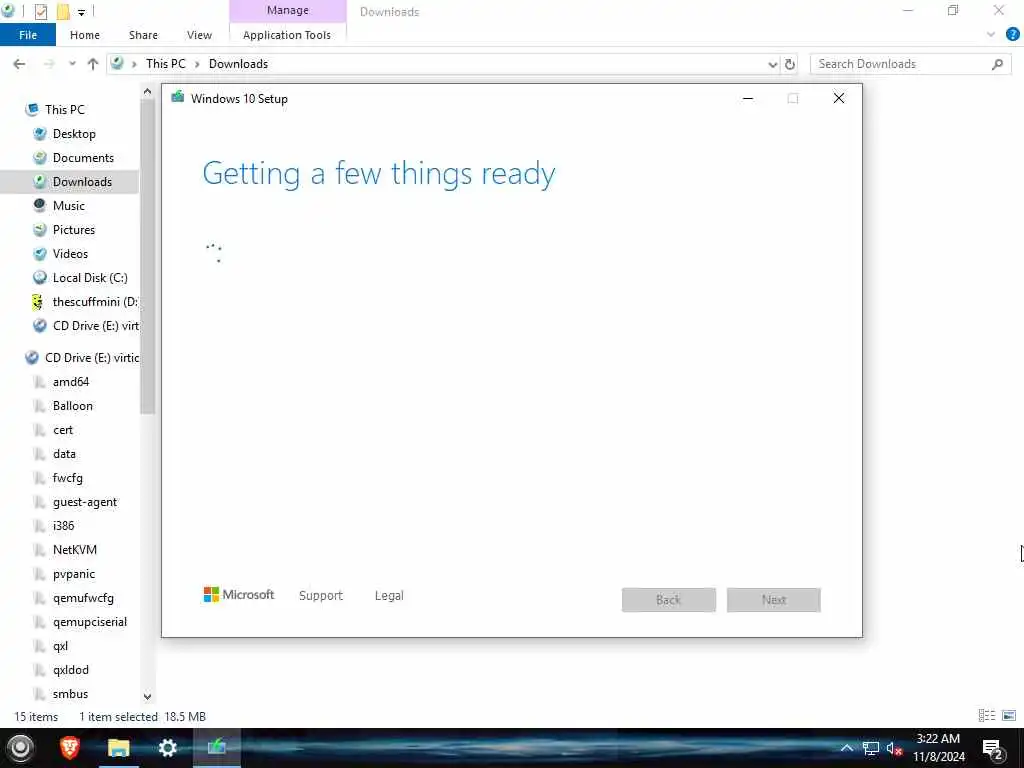Close the Windows 10 Setup window
1024x768 pixels.
tap(839, 99)
